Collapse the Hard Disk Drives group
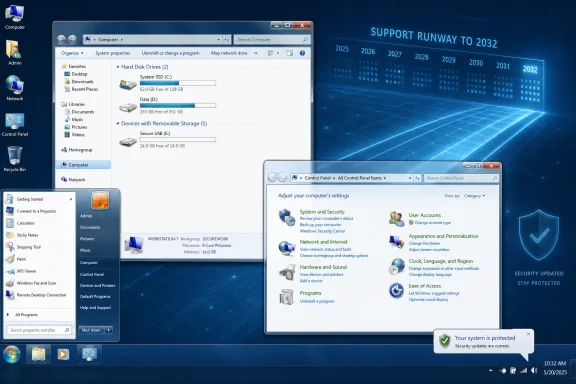The image size is (576, 384). [118, 67]
